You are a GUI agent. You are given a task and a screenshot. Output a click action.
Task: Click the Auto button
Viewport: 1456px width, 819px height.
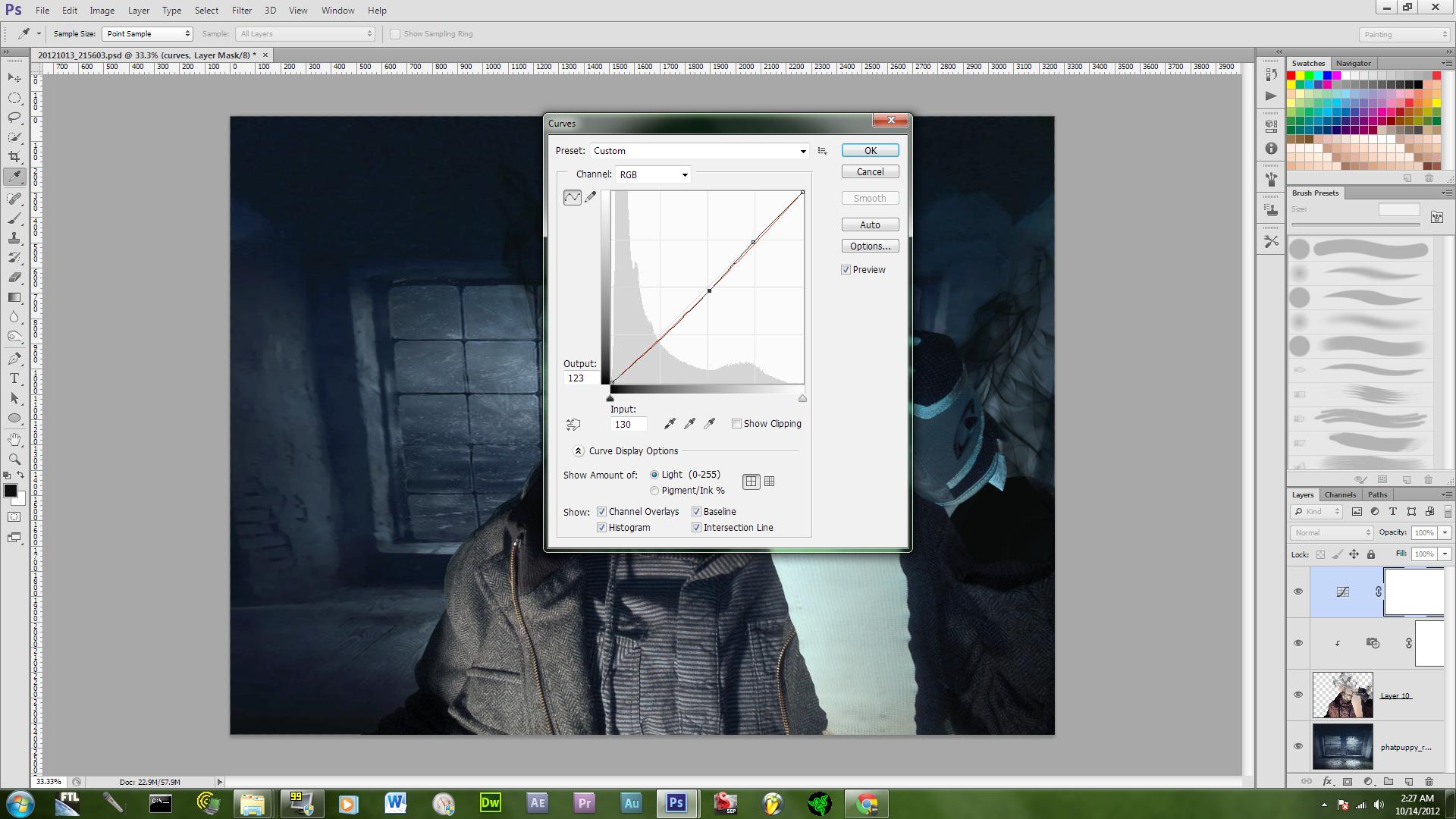pyautogui.click(x=870, y=225)
